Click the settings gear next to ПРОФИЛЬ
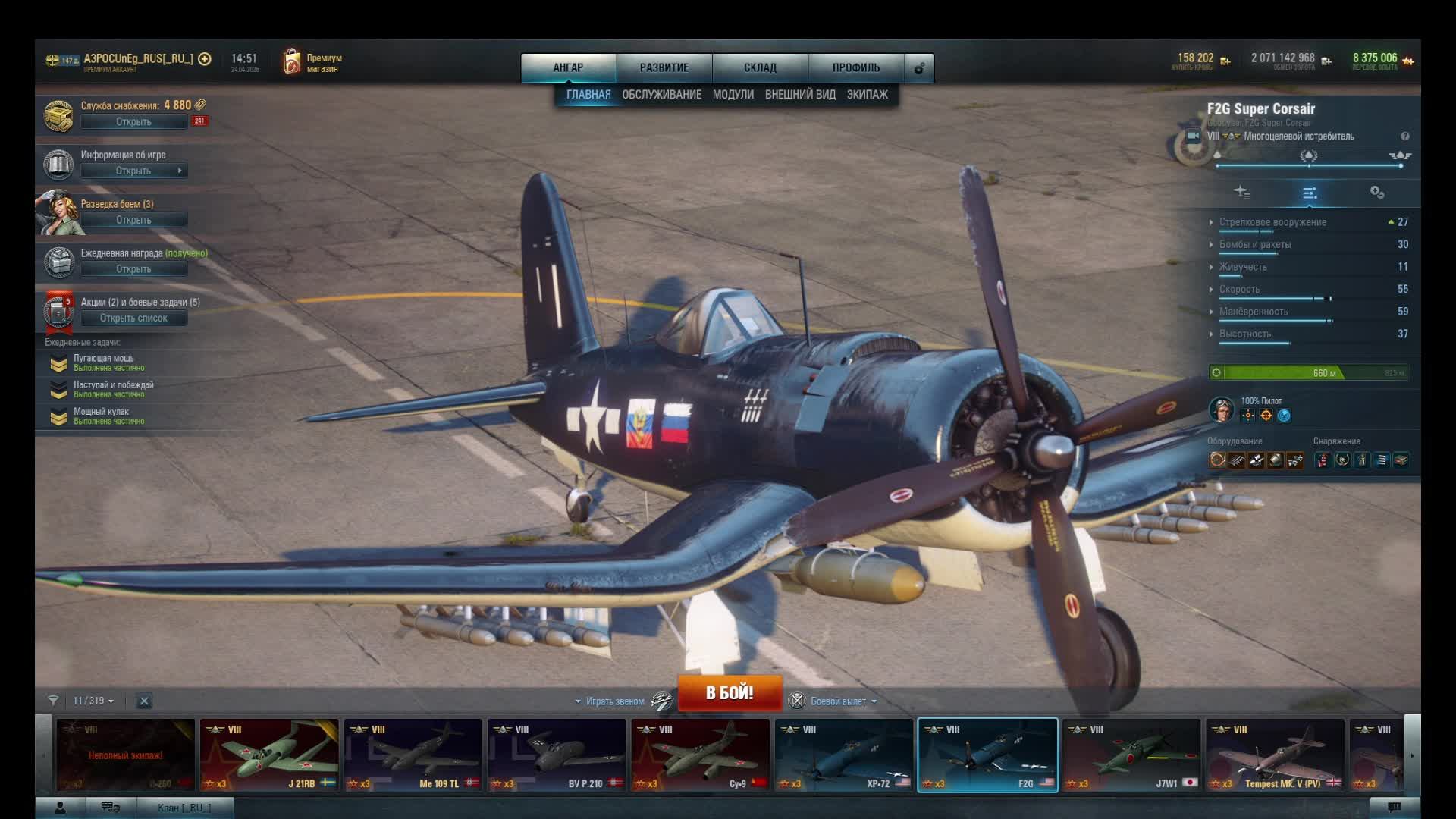 [x=919, y=68]
